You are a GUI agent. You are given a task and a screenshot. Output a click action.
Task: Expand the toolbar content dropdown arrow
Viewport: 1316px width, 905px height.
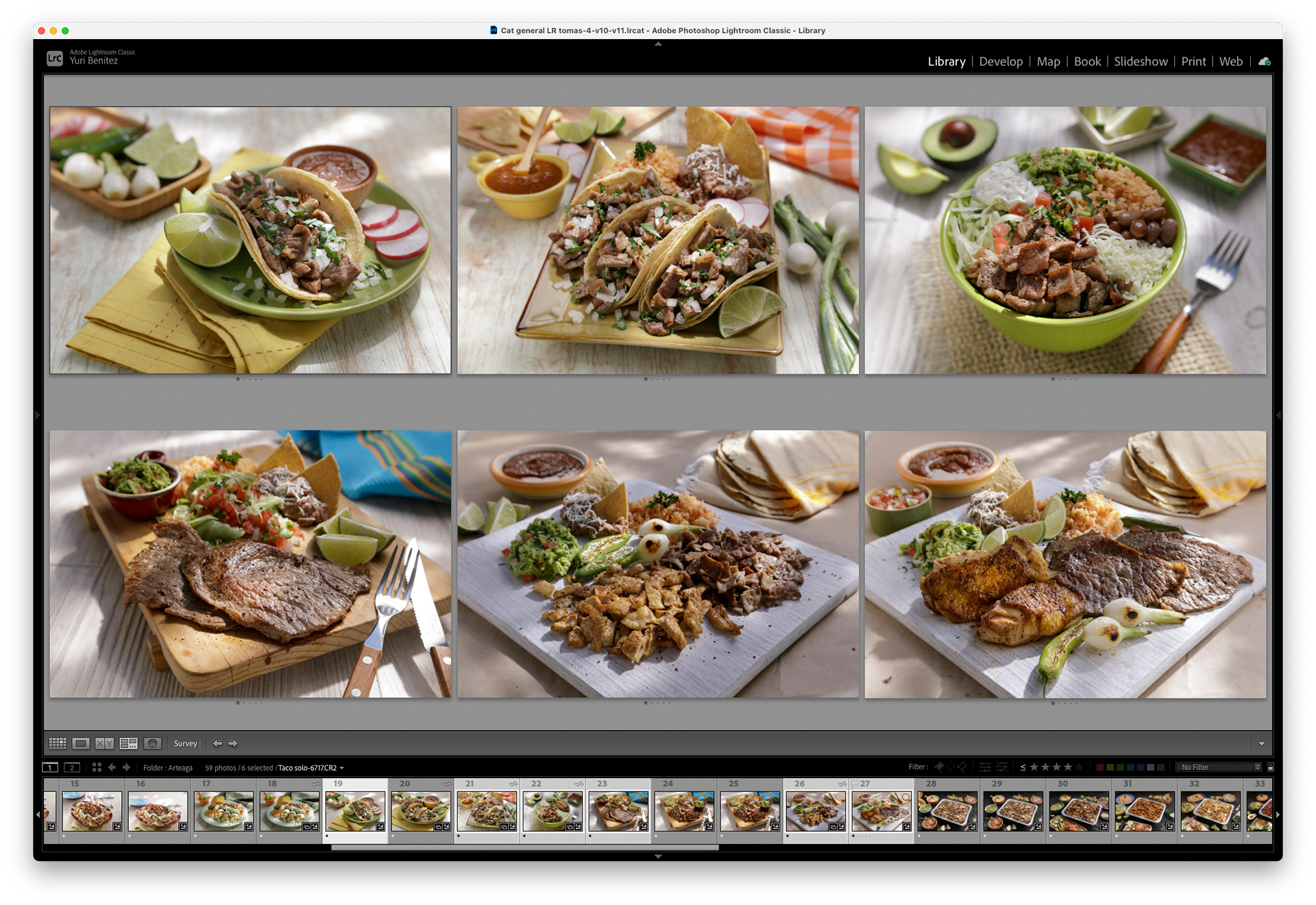pos(1261,743)
